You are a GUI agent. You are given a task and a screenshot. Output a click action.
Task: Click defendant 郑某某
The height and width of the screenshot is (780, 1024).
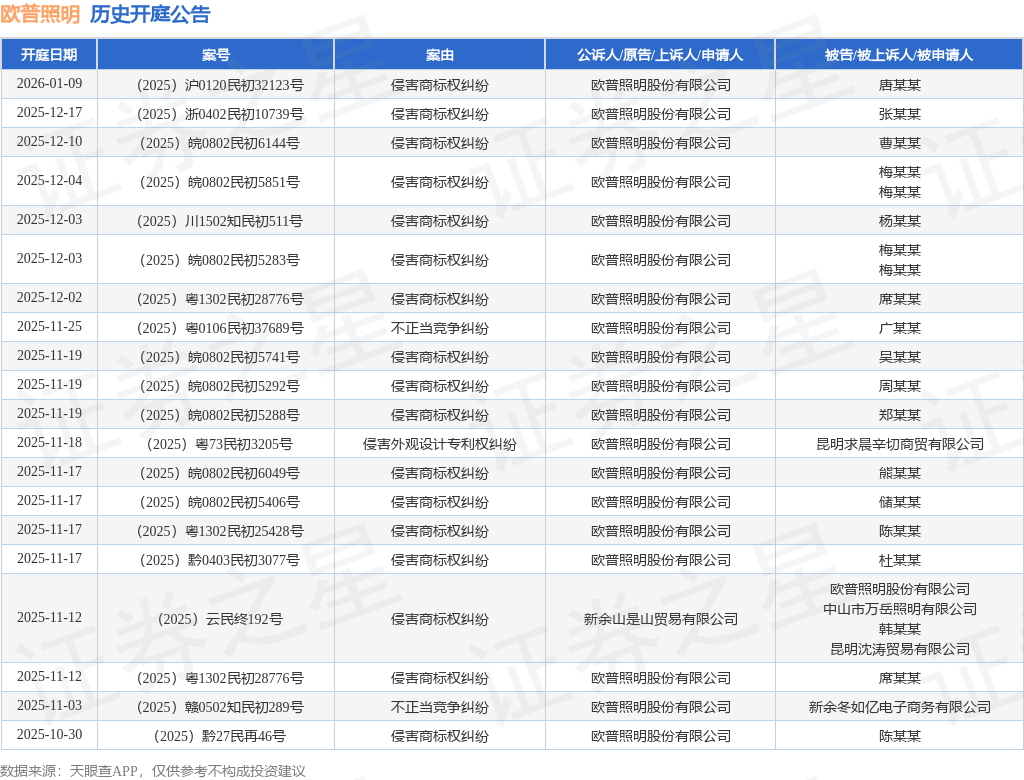(x=899, y=415)
